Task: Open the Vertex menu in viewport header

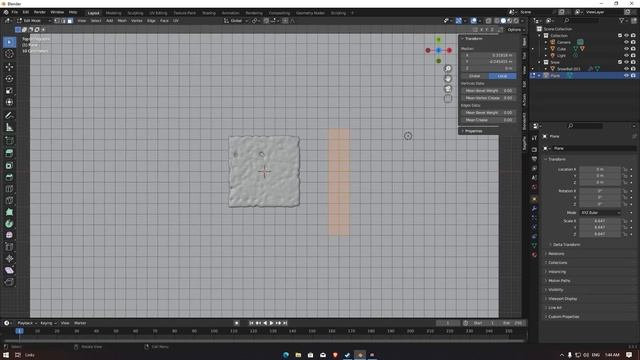Action: pyautogui.click(x=136, y=20)
